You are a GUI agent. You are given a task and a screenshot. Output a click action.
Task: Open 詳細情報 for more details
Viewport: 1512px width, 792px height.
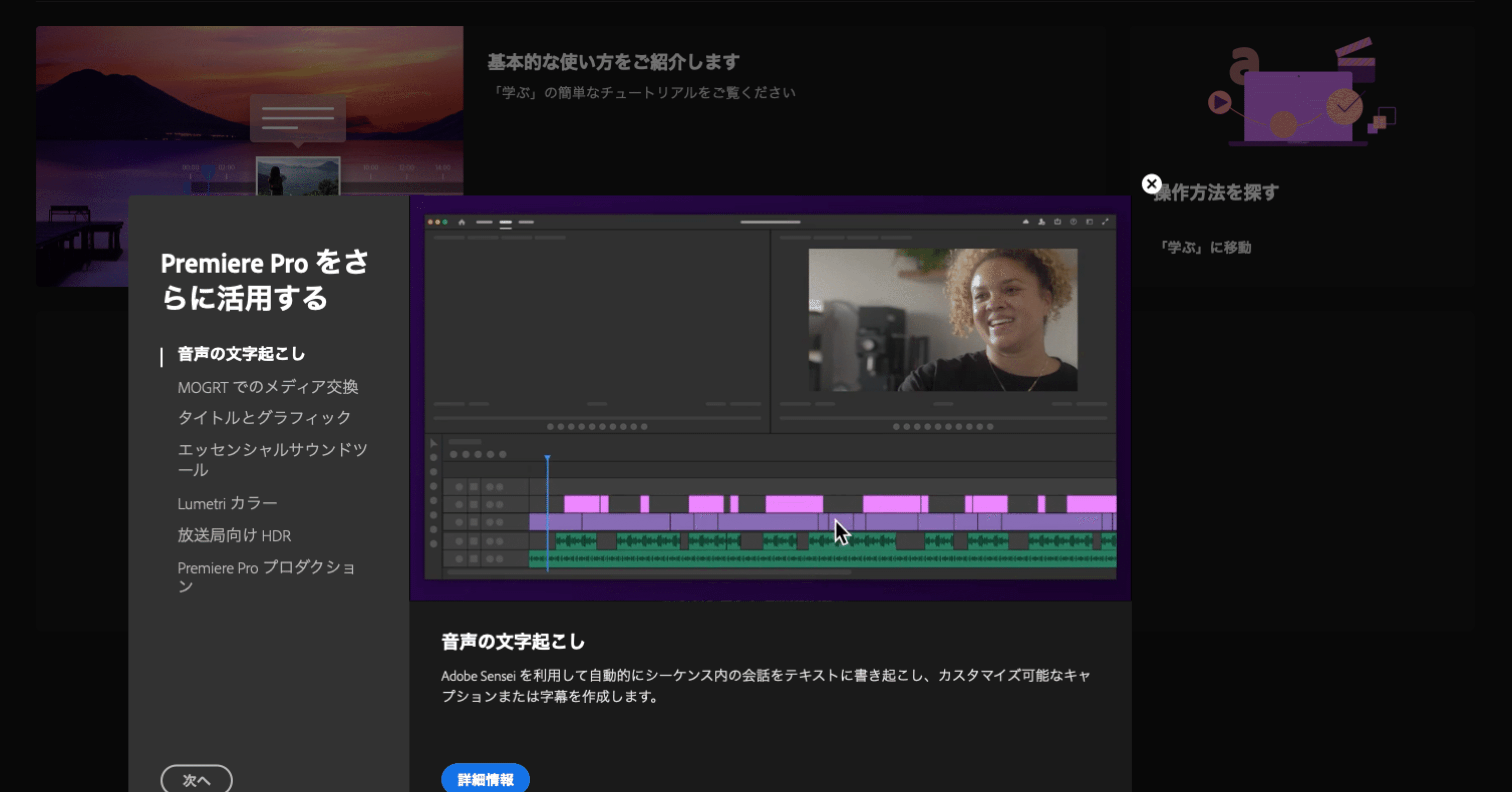click(485, 779)
